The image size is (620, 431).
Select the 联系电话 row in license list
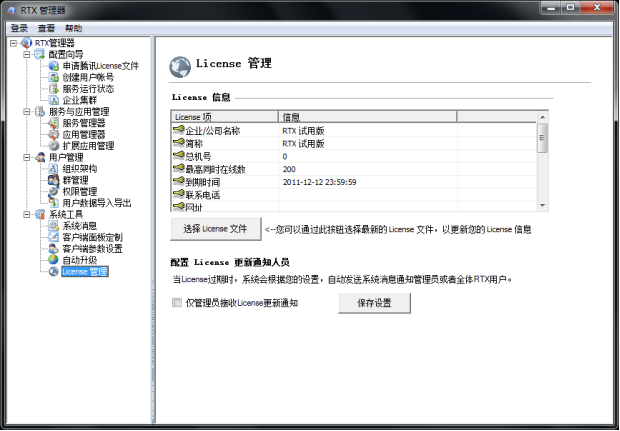tap(354, 195)
